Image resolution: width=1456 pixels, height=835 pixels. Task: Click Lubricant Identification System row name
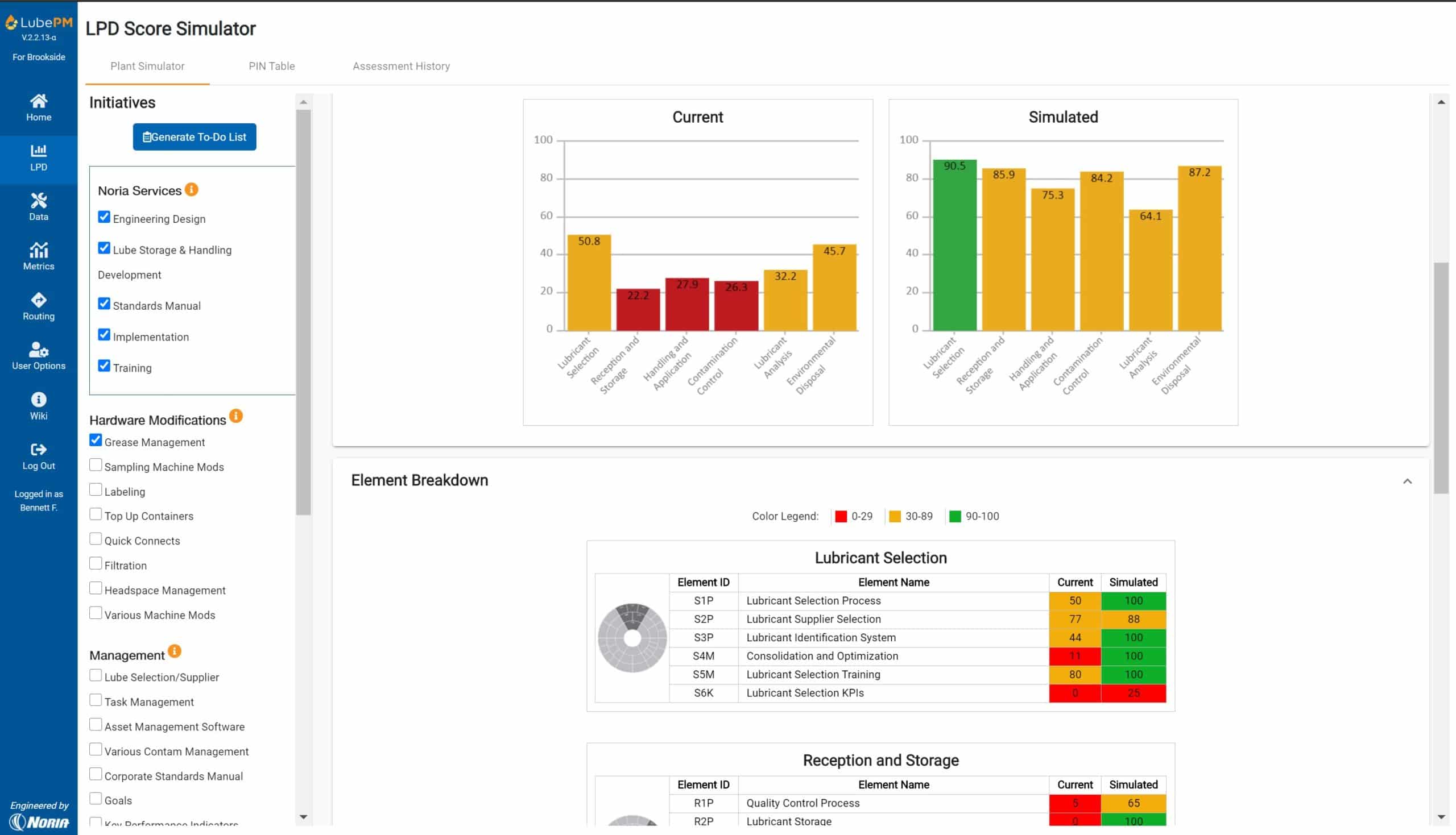(820, 638)
